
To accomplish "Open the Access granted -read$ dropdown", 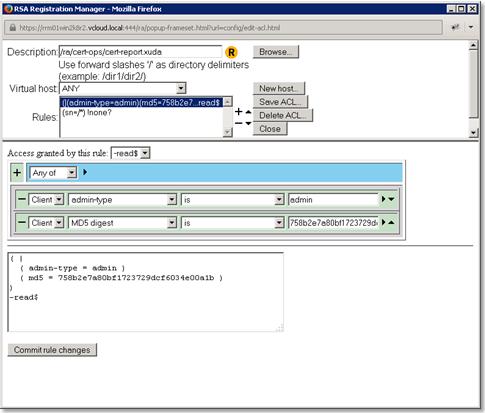I will (130, 153).
